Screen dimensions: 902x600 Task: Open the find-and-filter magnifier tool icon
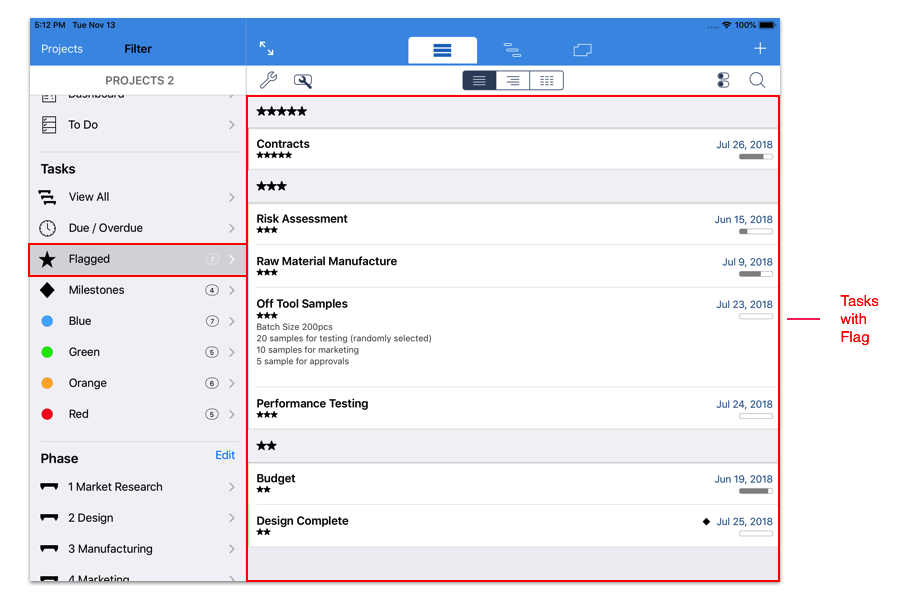click(x=302, y=81)
